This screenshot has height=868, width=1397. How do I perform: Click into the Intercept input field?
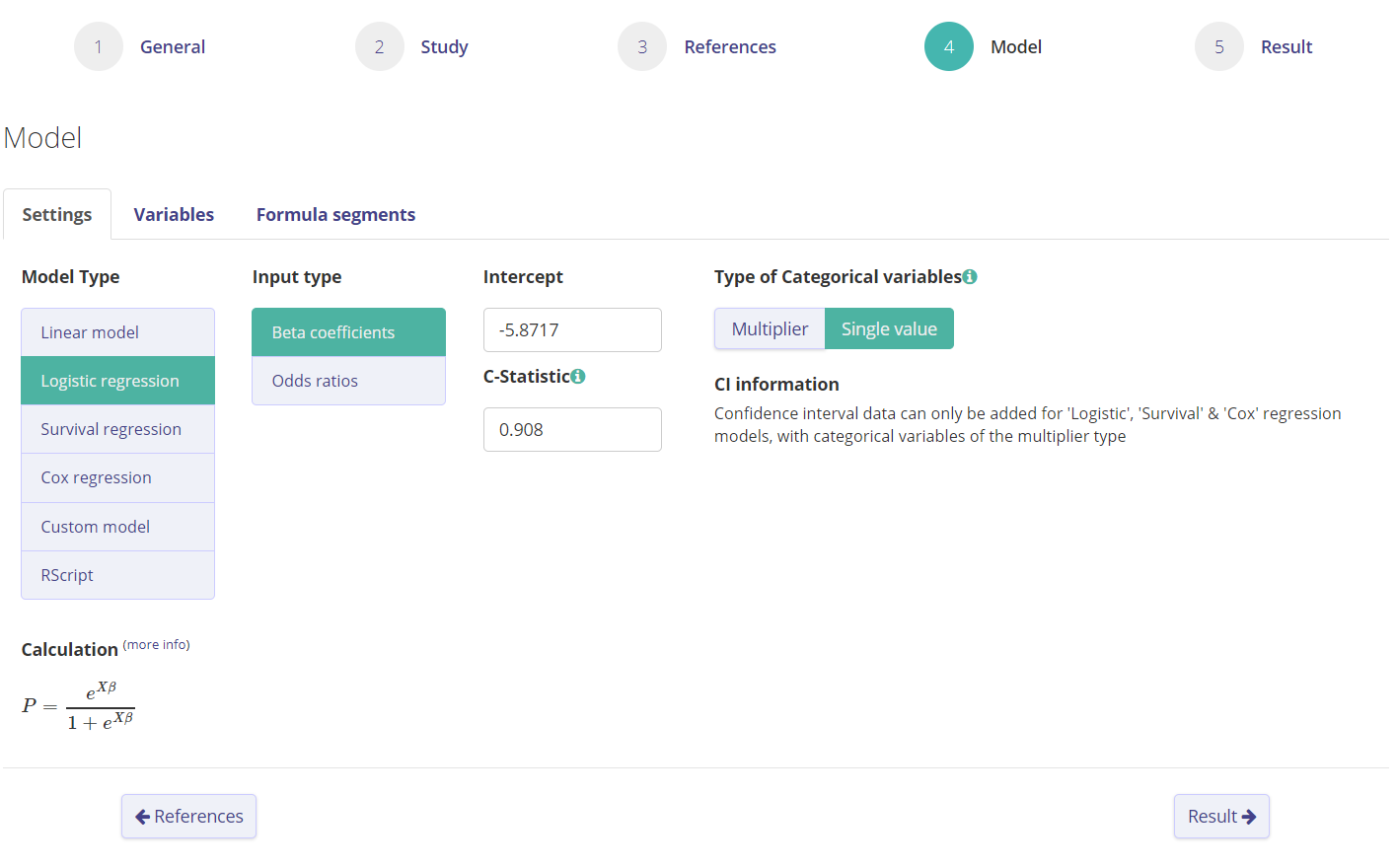[x=572, y=329]
